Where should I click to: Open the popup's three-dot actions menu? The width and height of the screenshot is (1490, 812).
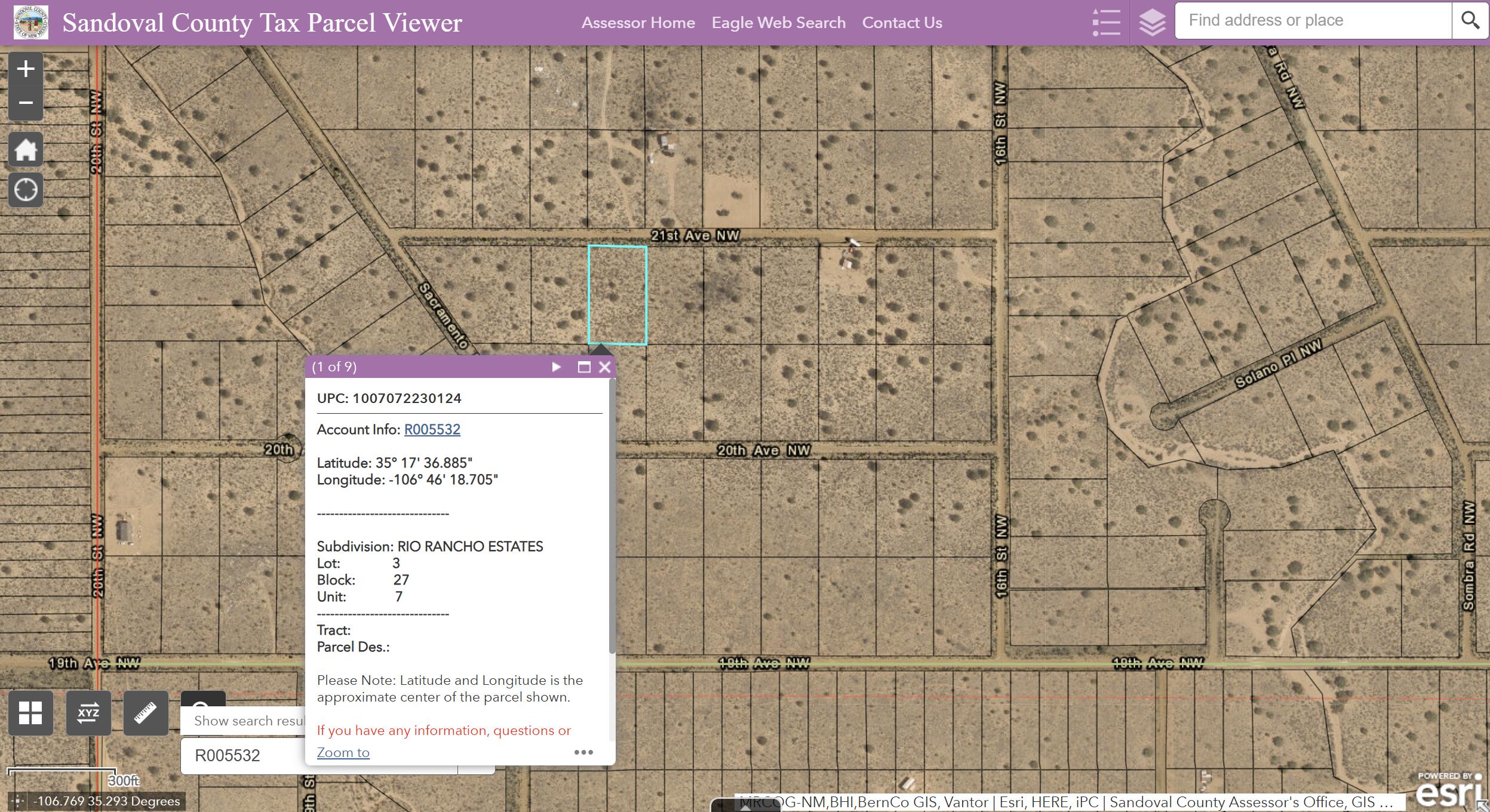pyautogui.click(x=583, y=752)
